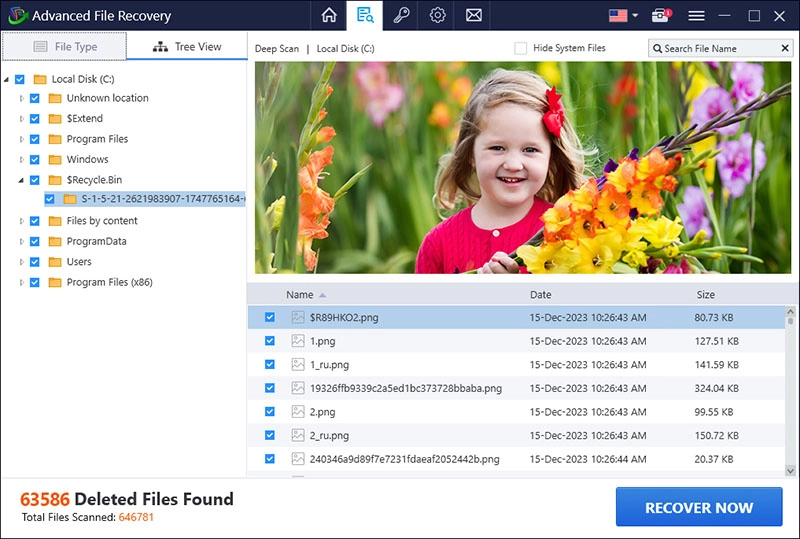The height and width of the screenshot is (539, 800).
Task: Click the Search File Name field
Action: (720, 48)
